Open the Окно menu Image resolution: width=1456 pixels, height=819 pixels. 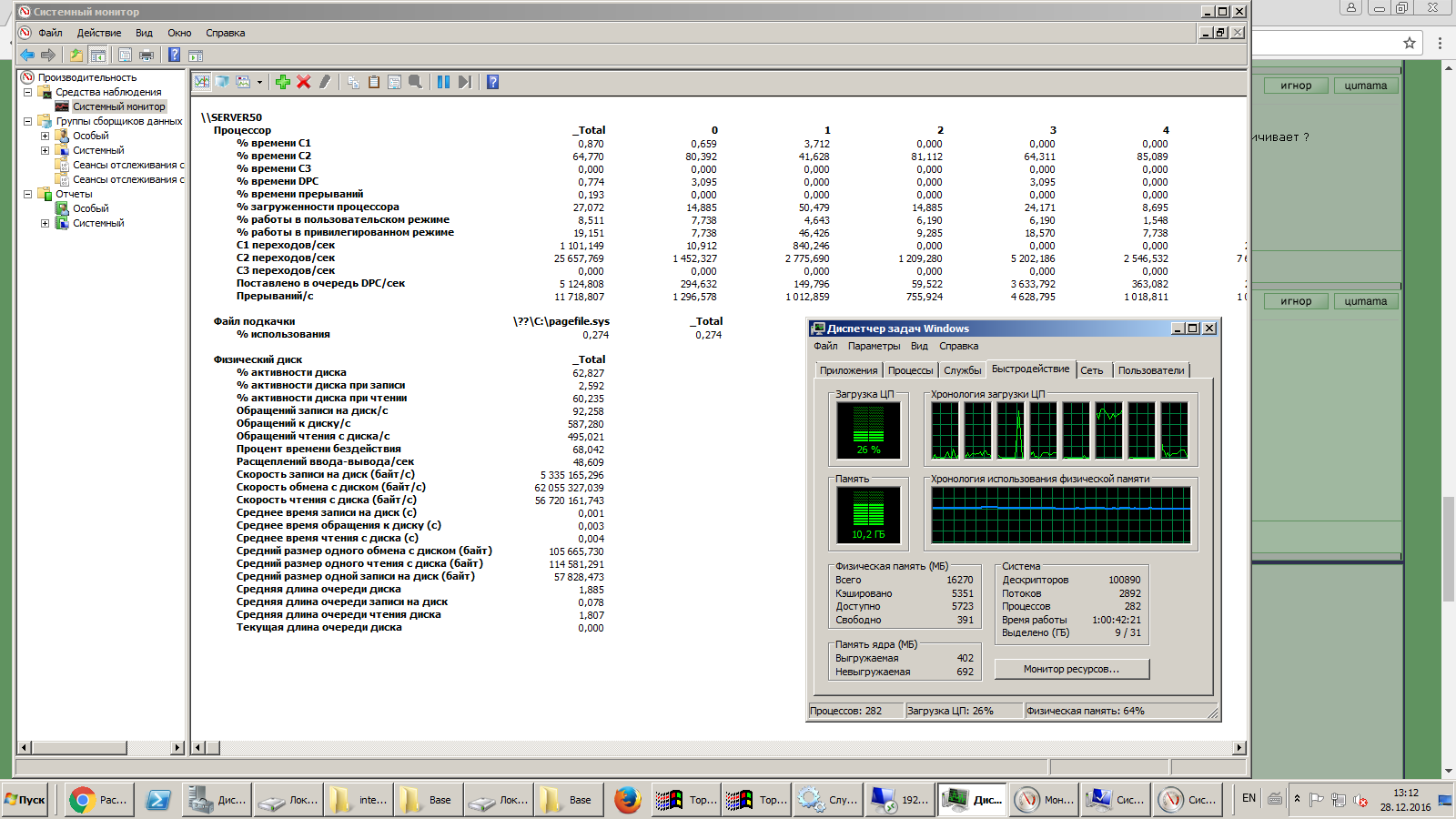pyautogui.click(x=179, y=33)
